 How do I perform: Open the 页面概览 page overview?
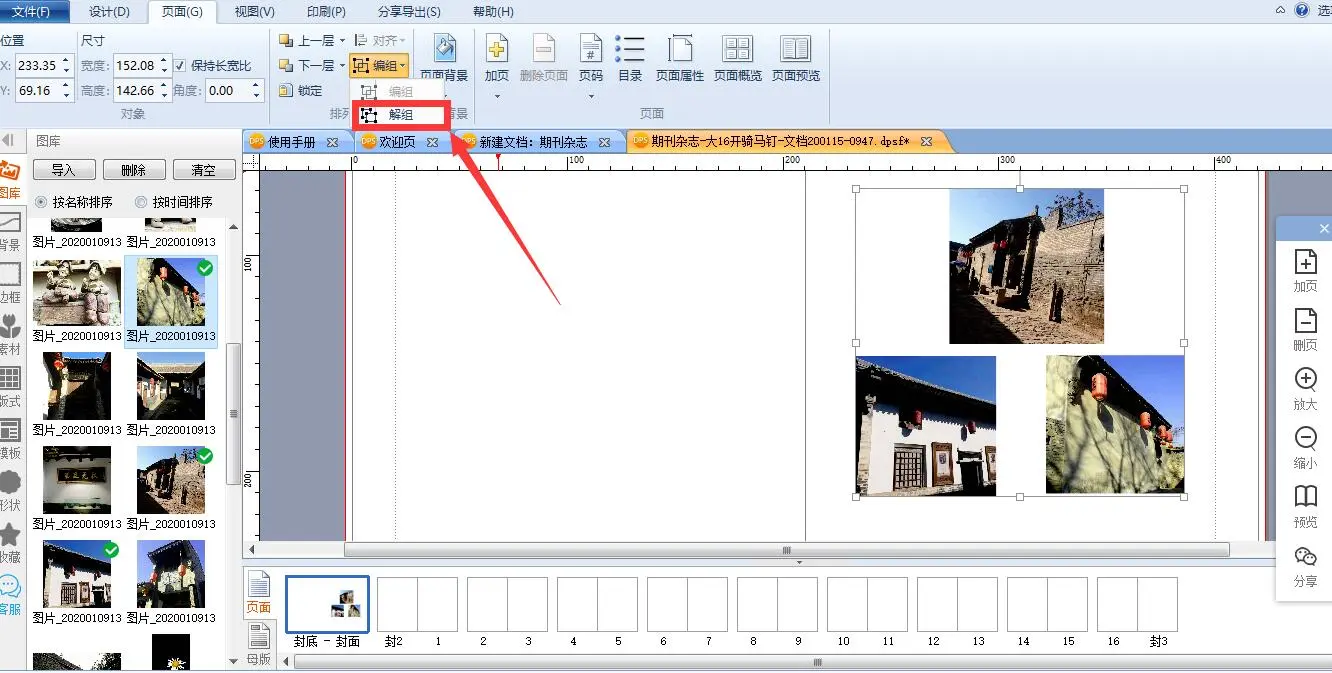738,50
